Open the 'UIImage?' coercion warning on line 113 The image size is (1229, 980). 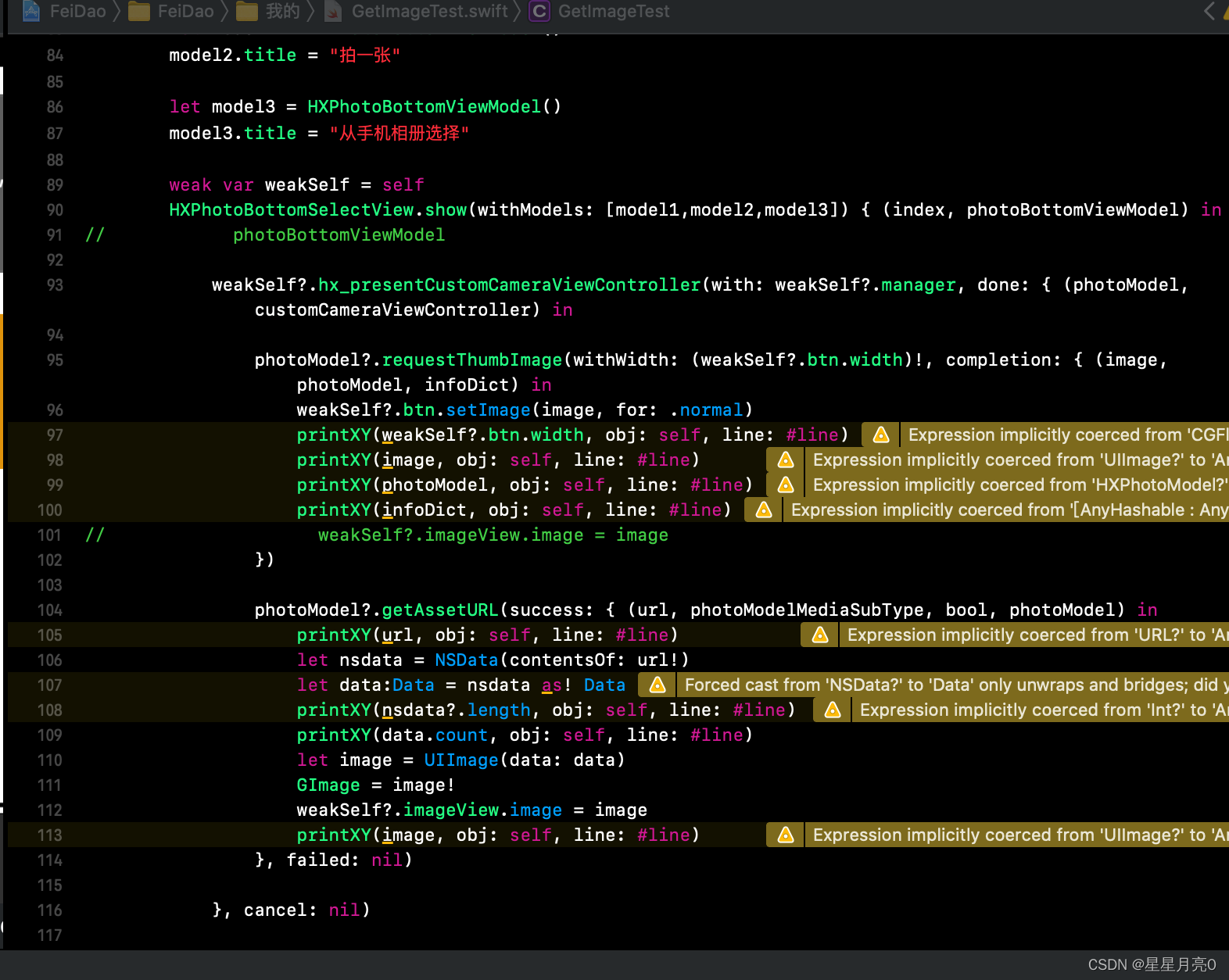pyautogui.click(x=1017, y=835)
